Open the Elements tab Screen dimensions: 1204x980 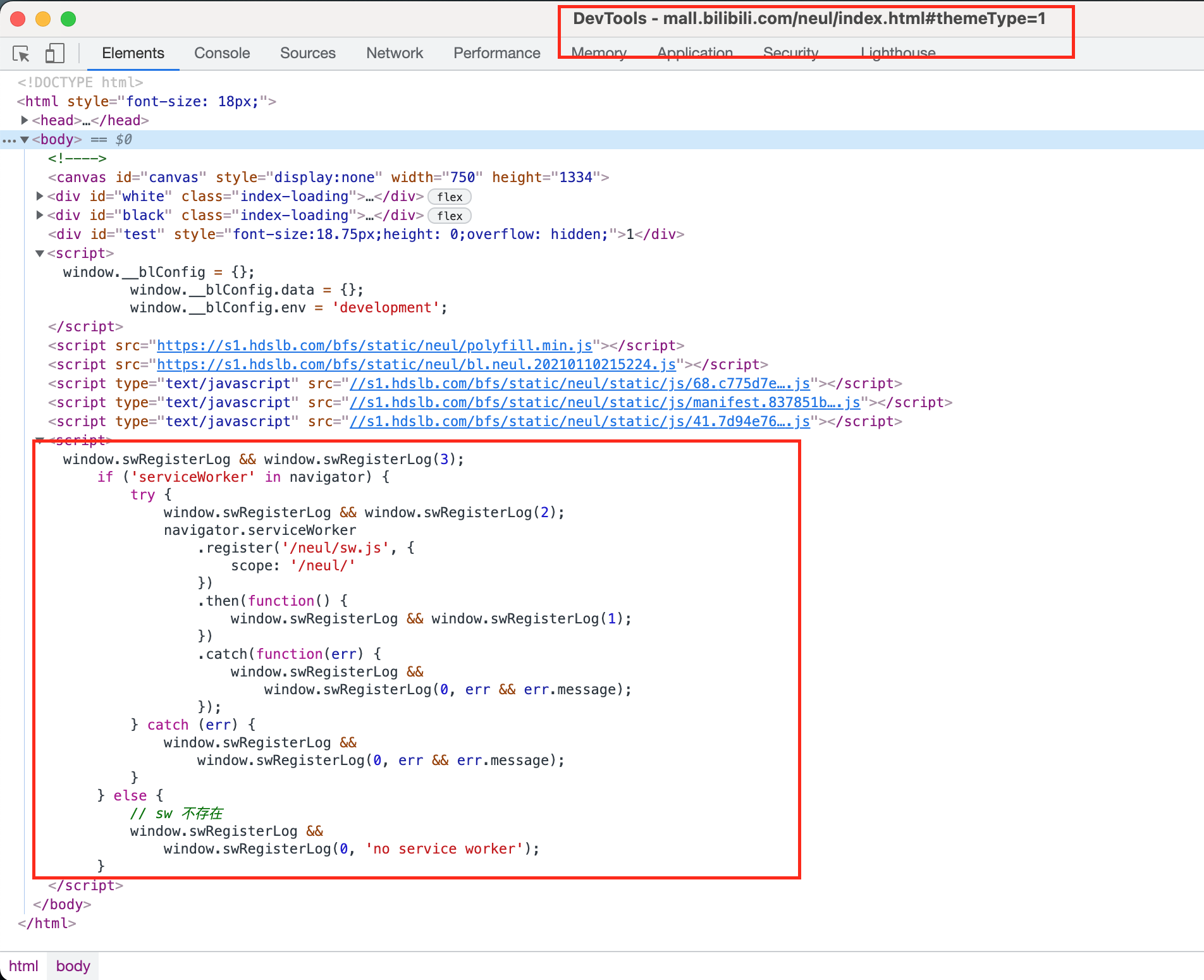(x=133, y=53)
